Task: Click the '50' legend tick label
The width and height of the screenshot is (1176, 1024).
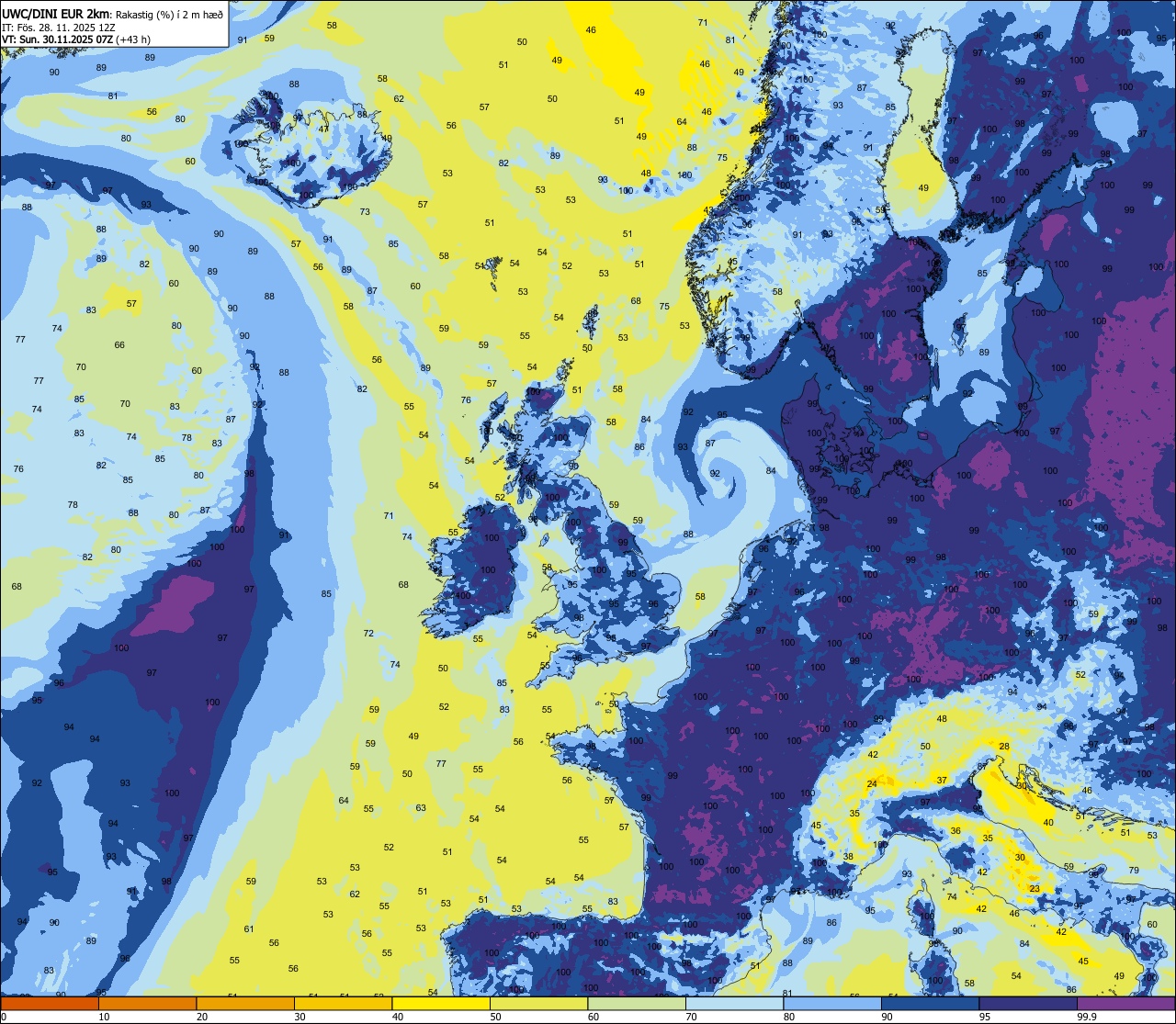Action: point(495,1017)
